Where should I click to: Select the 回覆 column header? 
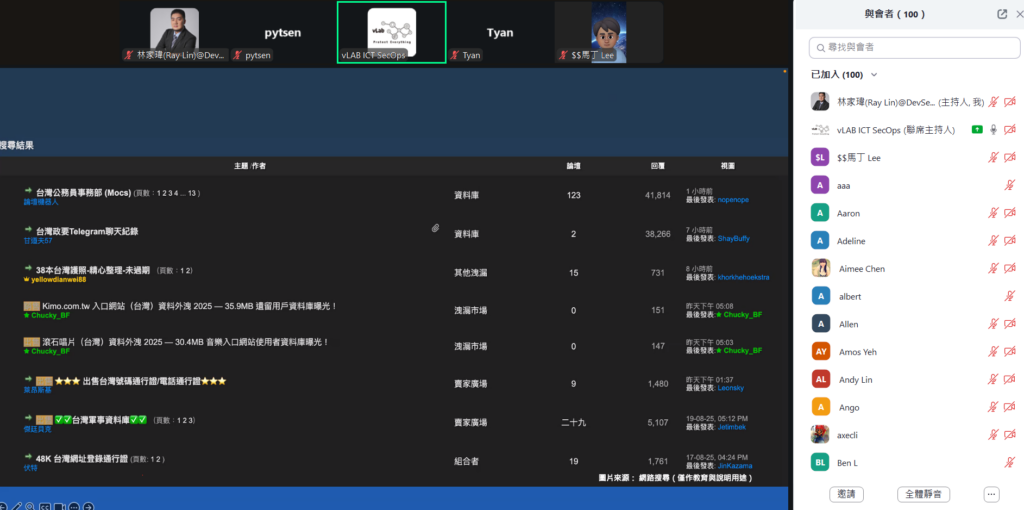coord(657,165)
